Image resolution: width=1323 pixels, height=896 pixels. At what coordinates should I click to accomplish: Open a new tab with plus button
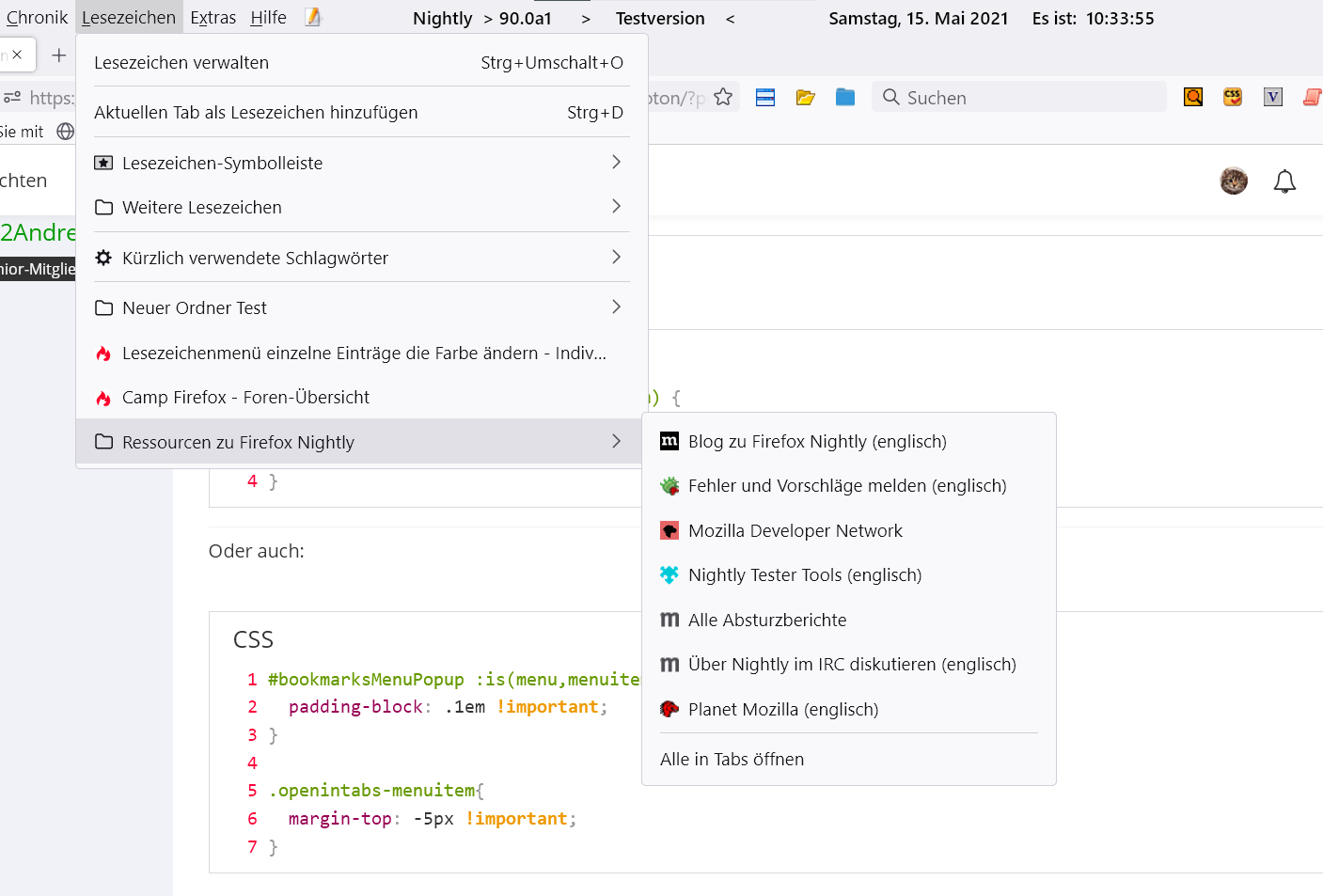click(59, 55)
